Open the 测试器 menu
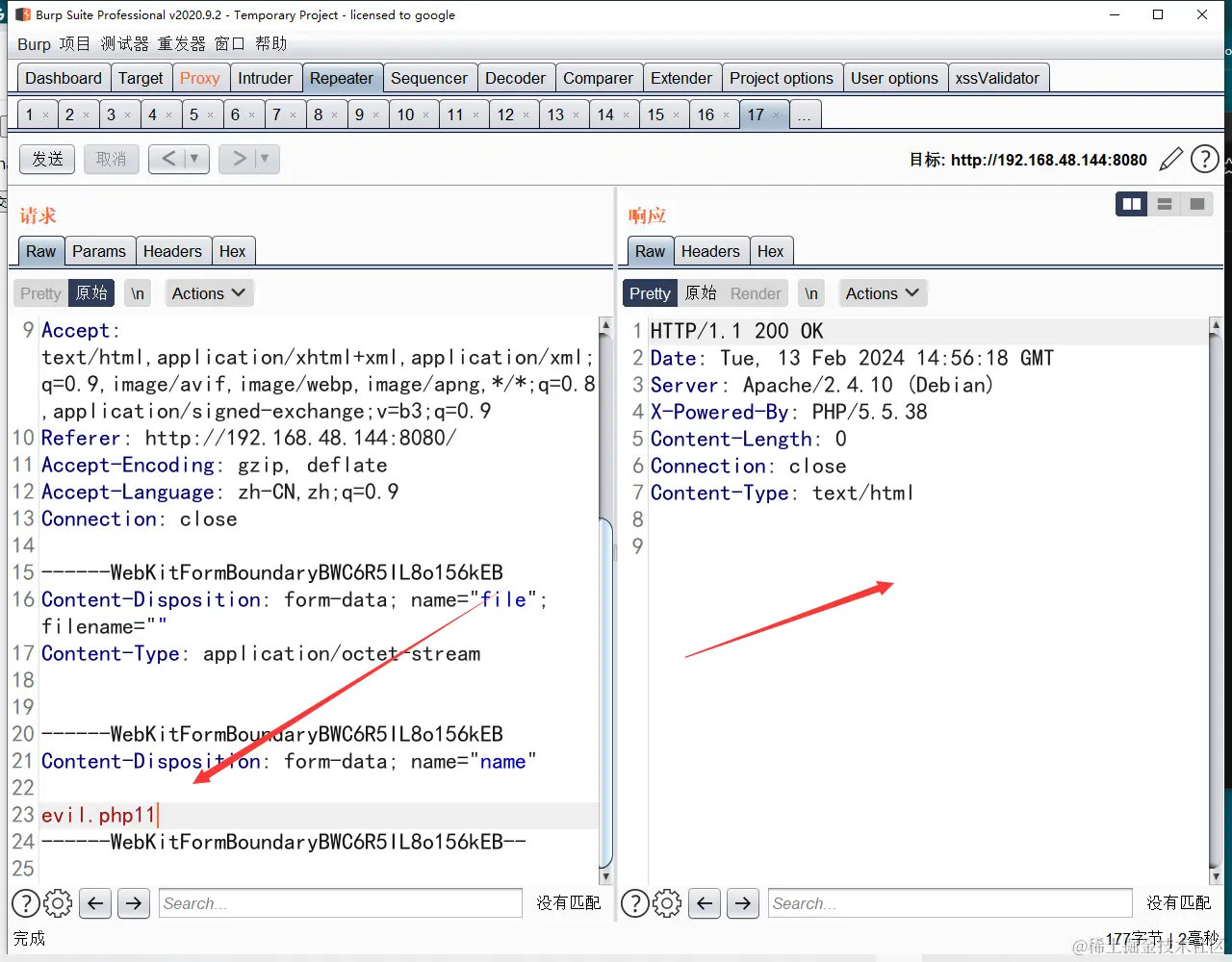 (x=124, y=44)
